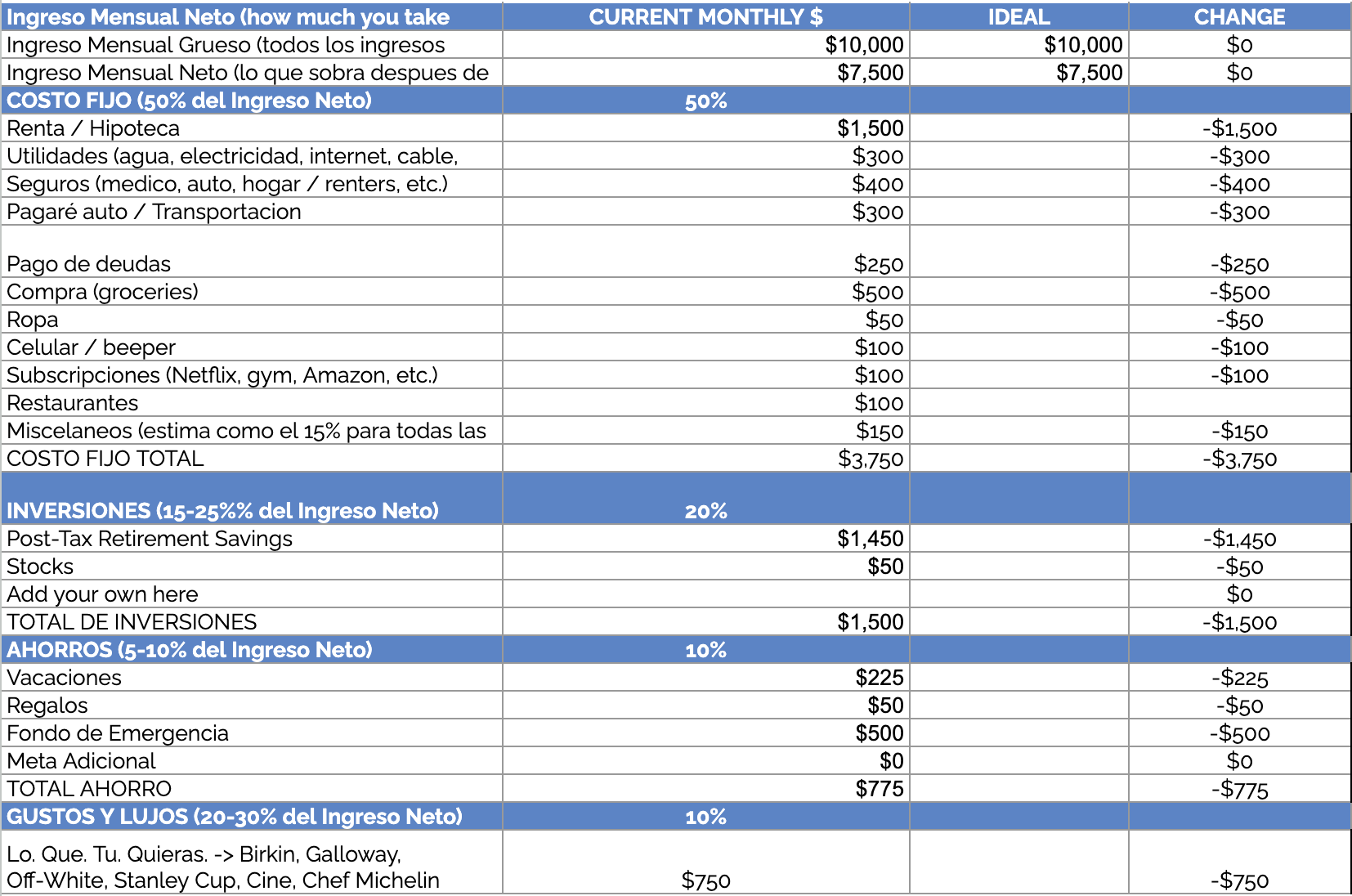Click the CHANGE column header
The image size is (1352, 896).
[1239, 17]
